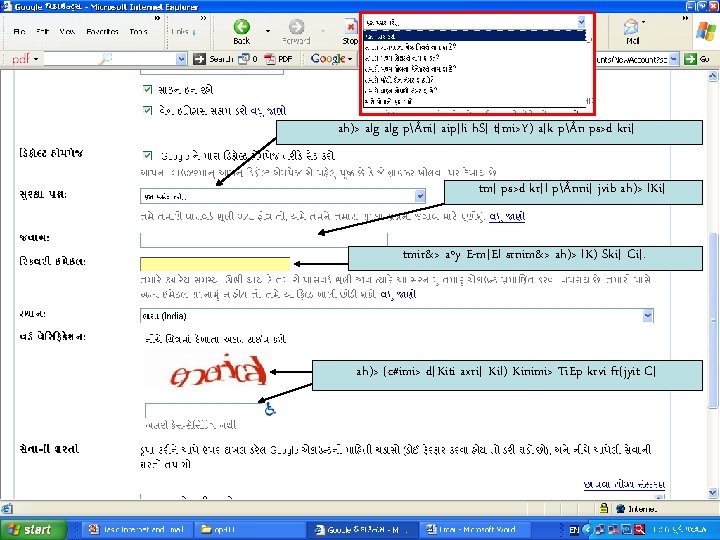Screen dimensions: 720x540
Task: Click learn-more link under security question
Action: point(507,216)
